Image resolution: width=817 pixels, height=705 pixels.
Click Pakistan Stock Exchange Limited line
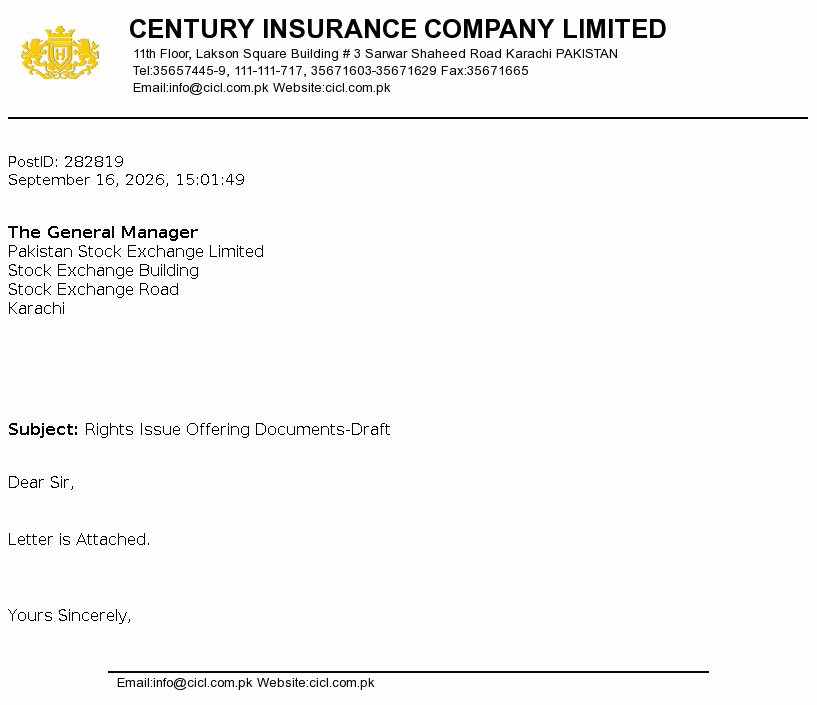[x=135, y=252]
